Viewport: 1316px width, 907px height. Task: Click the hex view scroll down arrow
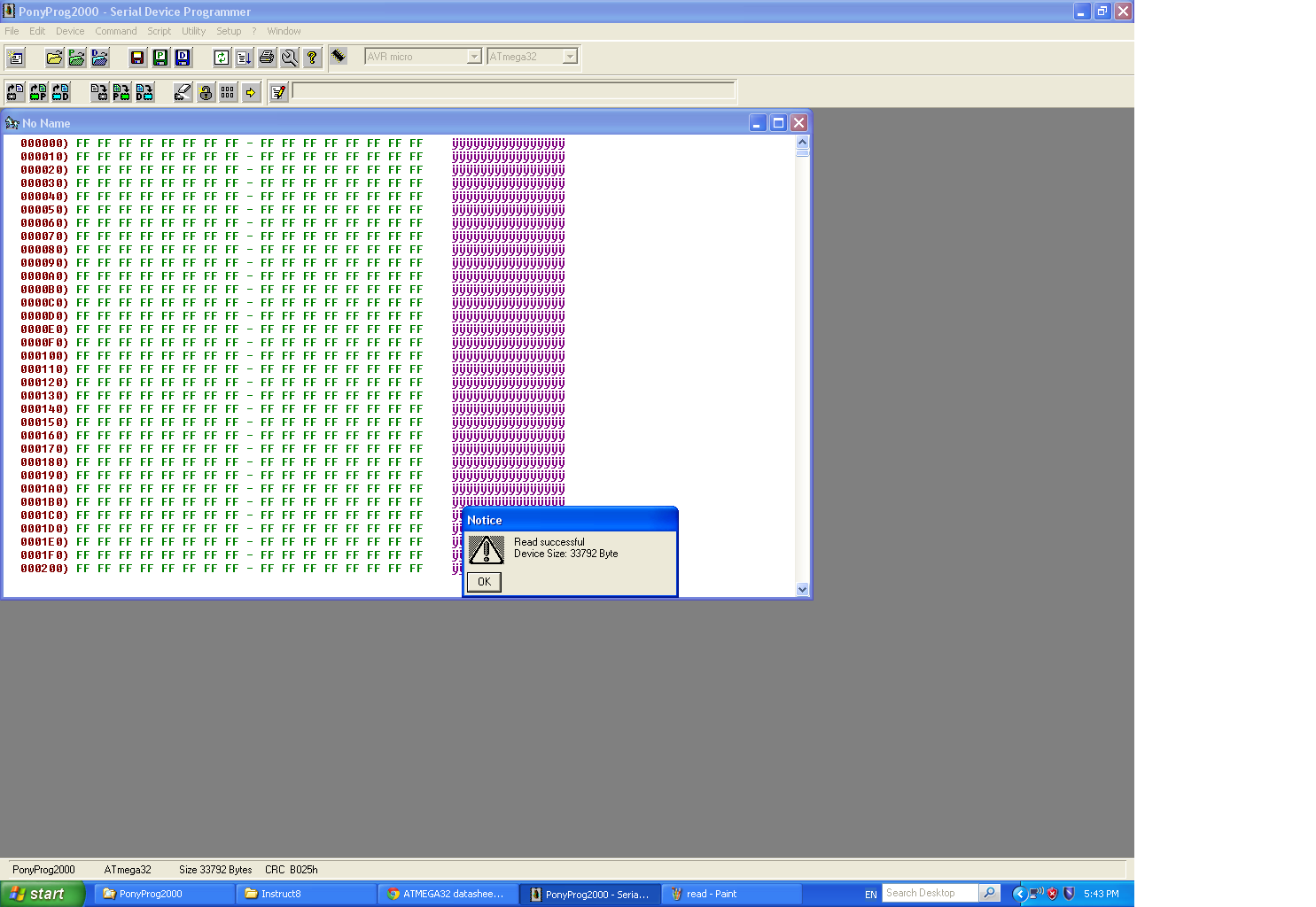tap(802, 589)
